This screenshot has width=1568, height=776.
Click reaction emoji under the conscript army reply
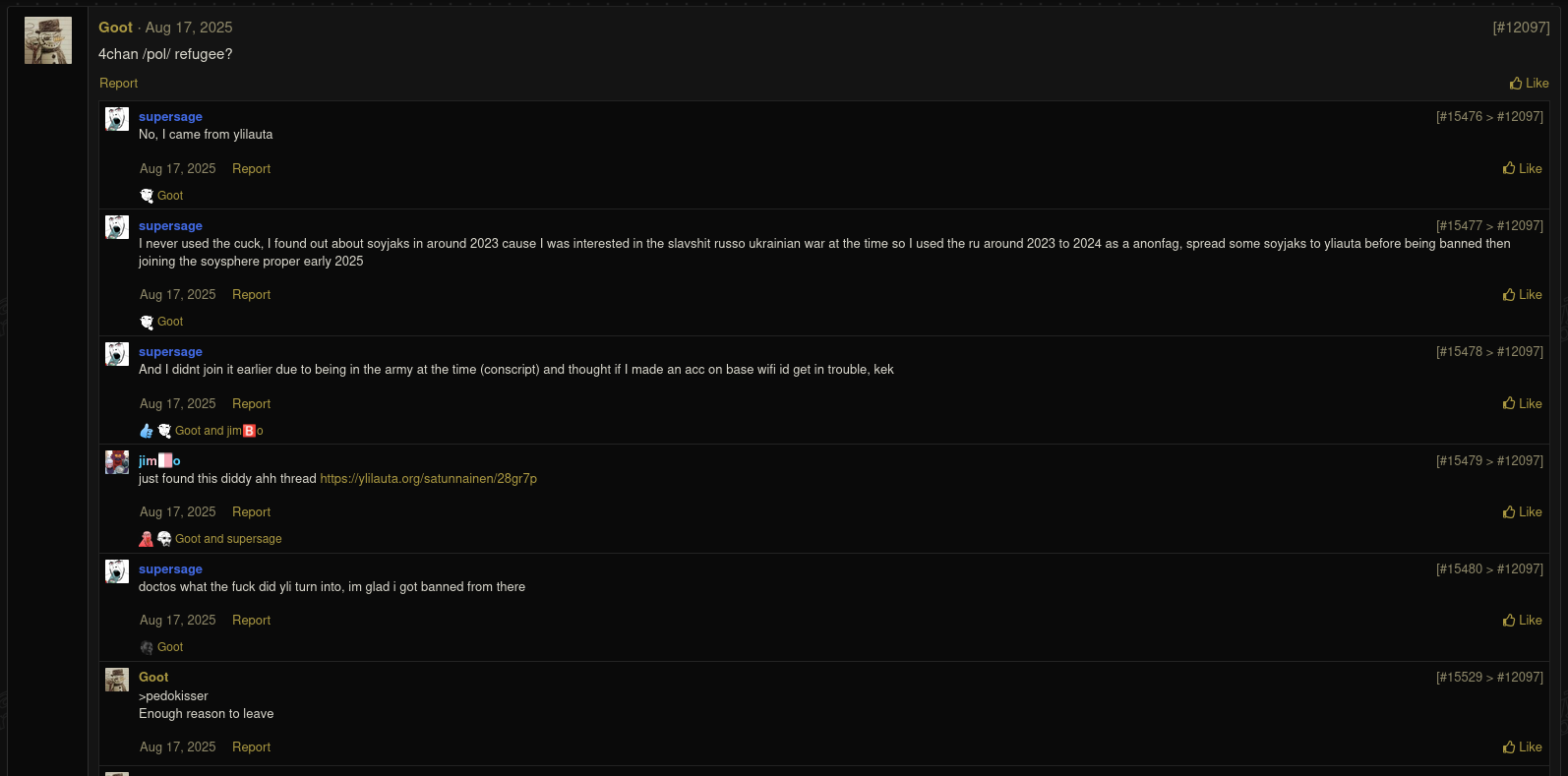pyautogui.click(x=164, y=431)
